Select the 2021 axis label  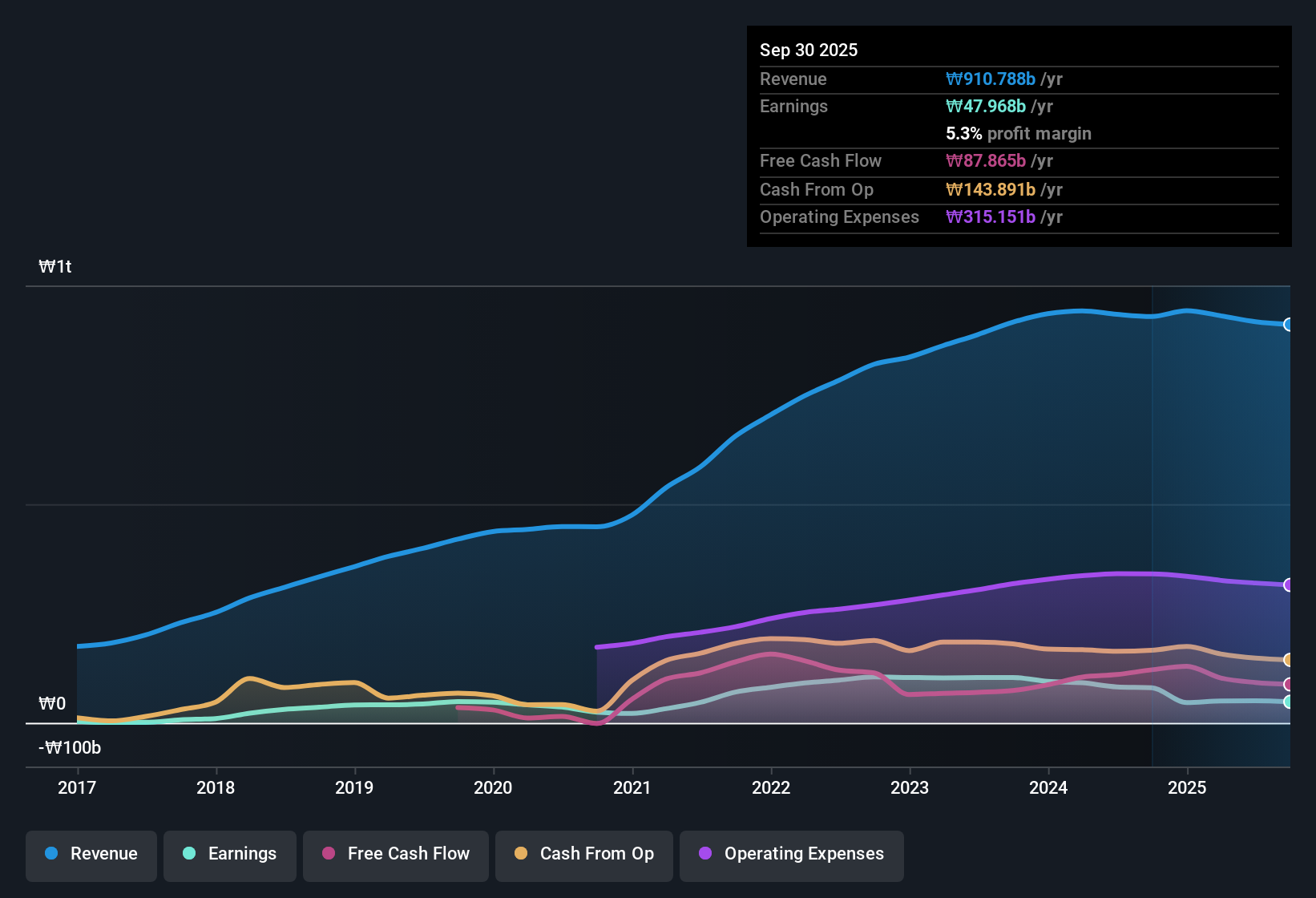[x=632, y=788]
